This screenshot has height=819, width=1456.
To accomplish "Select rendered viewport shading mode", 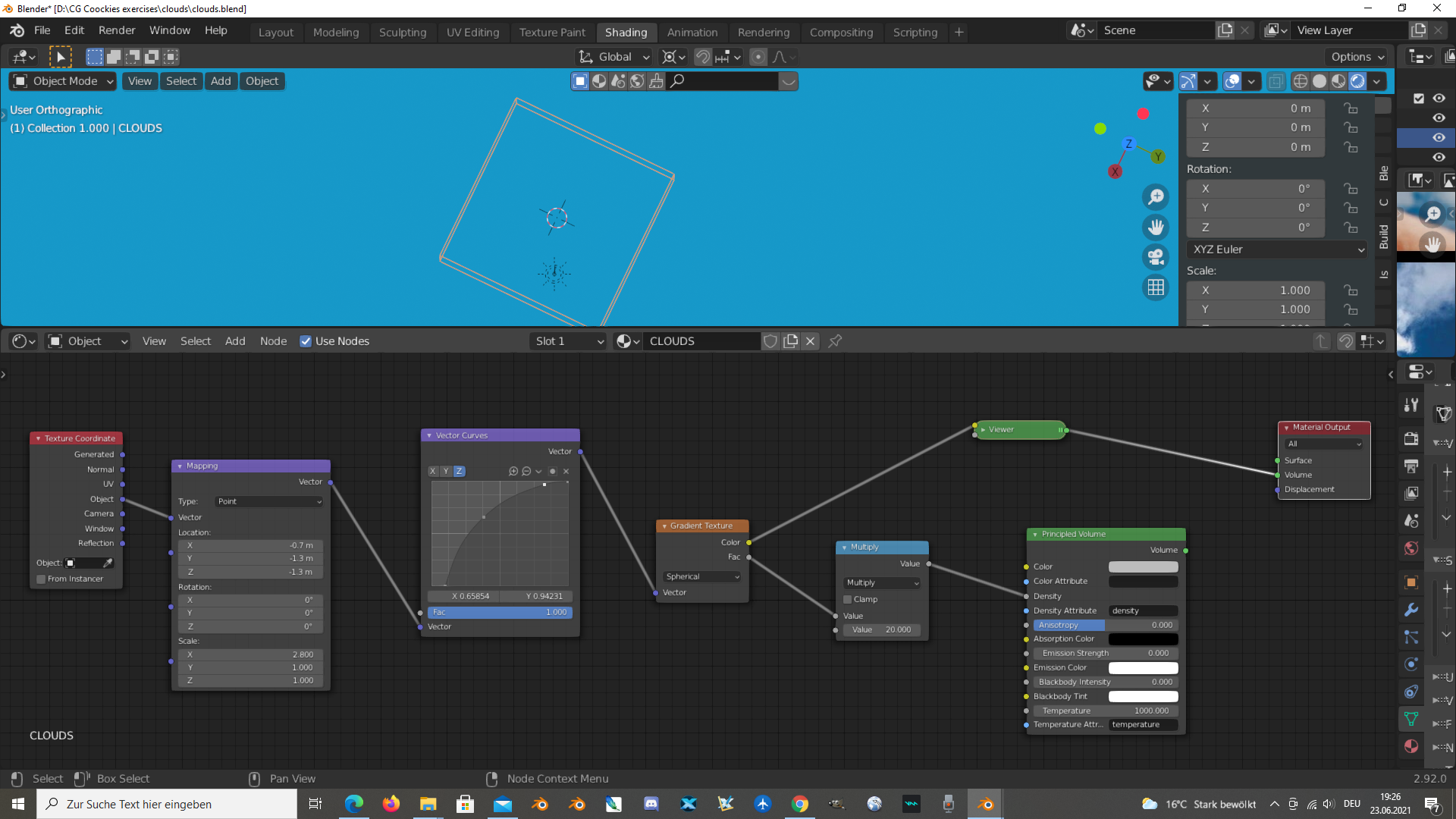I will (x=1357, y=81).
